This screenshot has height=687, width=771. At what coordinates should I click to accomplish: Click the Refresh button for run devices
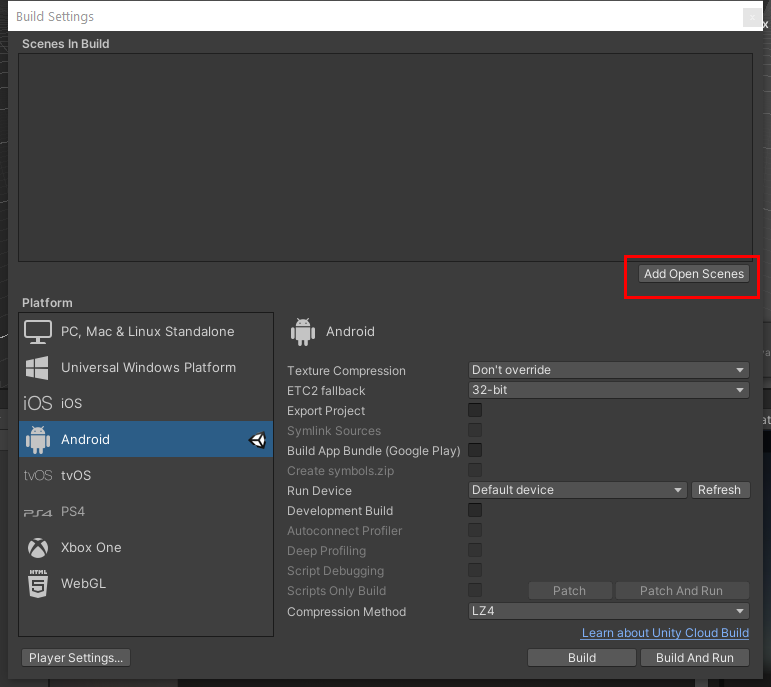tap(719, 490)
